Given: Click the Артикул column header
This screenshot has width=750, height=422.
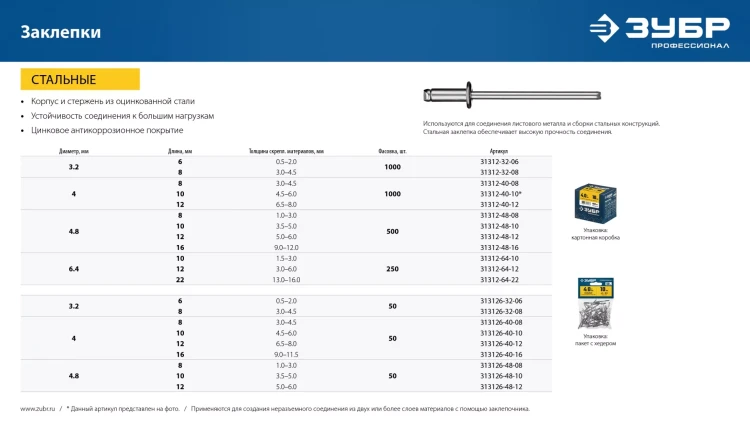Looking at the screenshot, I should 499,151.
